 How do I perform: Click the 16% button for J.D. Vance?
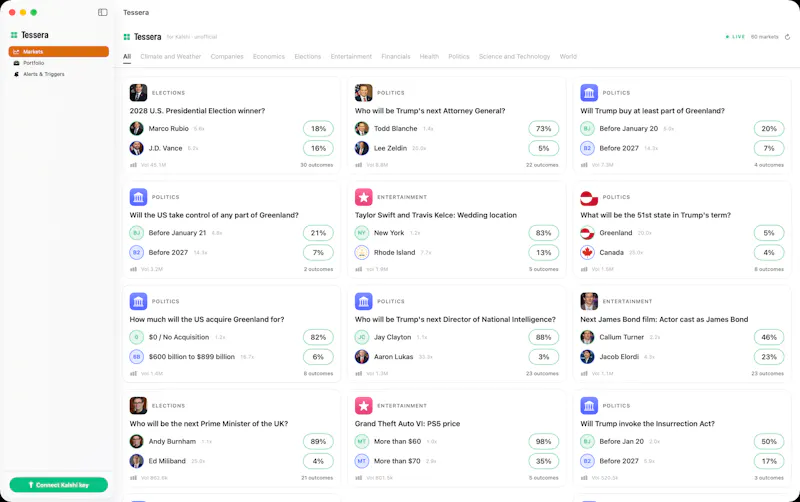pyautogui.click(x=318, y=148)
